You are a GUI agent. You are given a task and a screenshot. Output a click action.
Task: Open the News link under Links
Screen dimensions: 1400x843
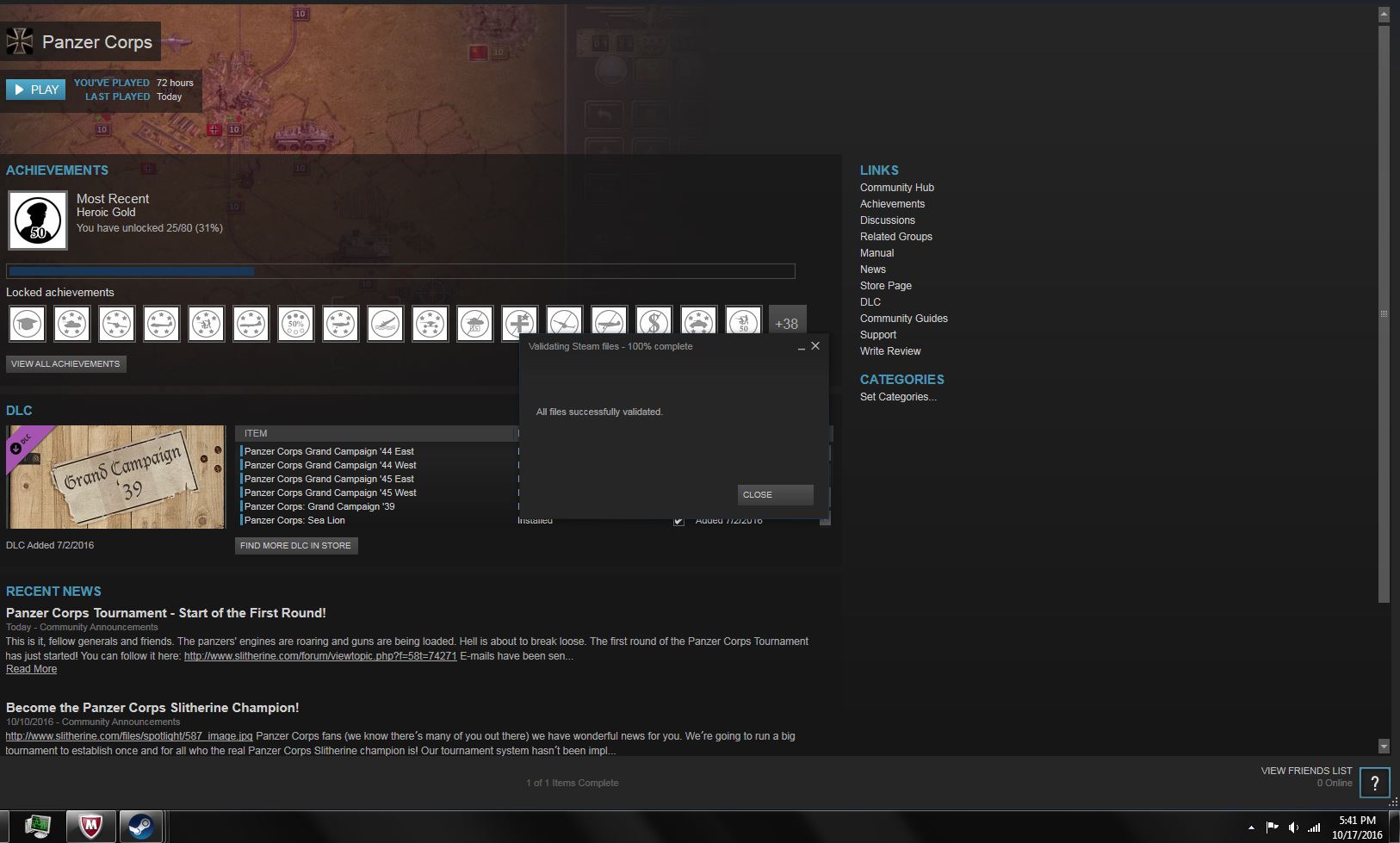point(872,270)
